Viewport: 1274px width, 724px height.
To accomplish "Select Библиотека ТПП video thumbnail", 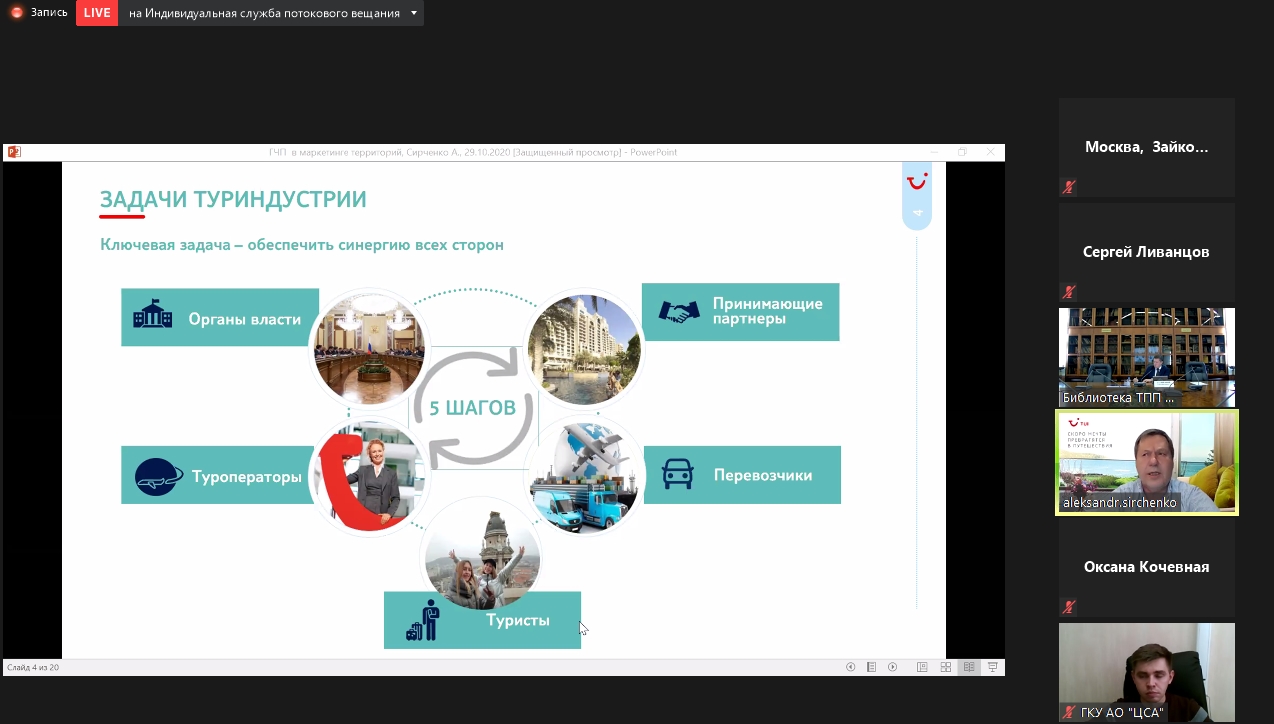I will [x=1146, y=356].
